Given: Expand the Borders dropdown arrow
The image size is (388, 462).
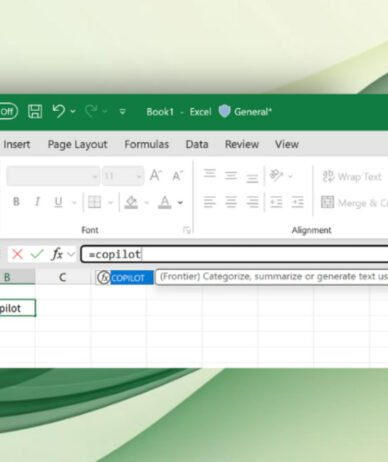Looking at the screenshot, I should pyautogui.click(x=110, y=202).
